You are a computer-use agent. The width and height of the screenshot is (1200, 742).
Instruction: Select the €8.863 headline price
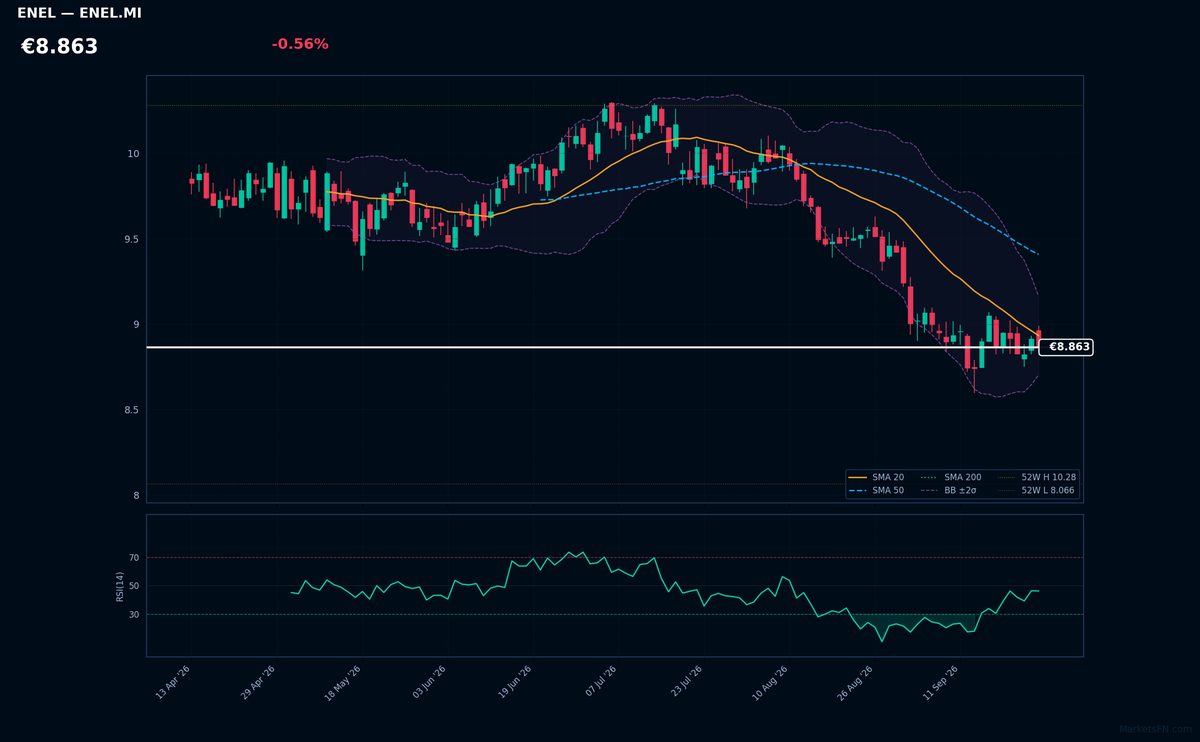[59, 47]
